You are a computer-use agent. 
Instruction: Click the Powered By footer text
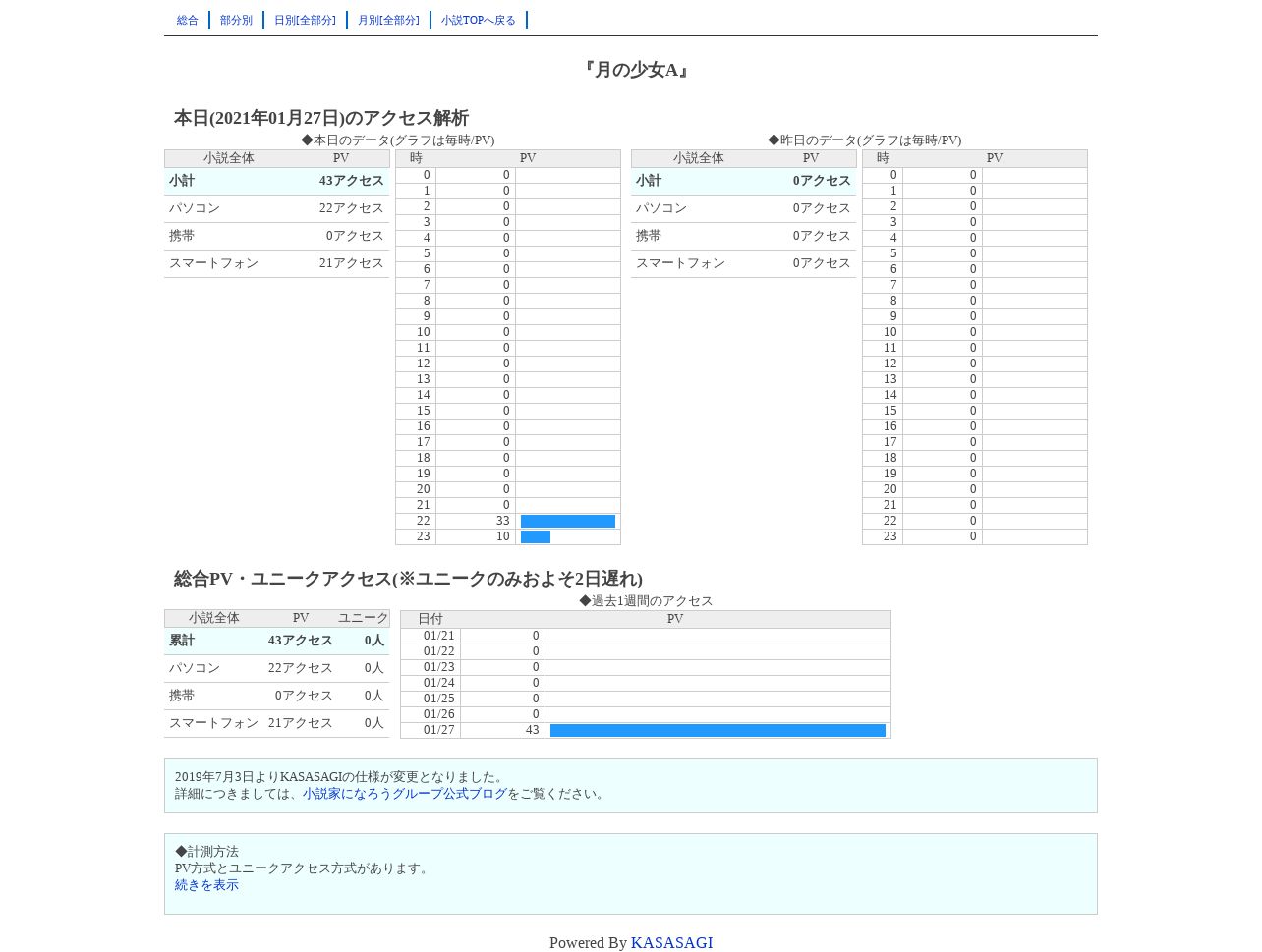coord(588,943)
